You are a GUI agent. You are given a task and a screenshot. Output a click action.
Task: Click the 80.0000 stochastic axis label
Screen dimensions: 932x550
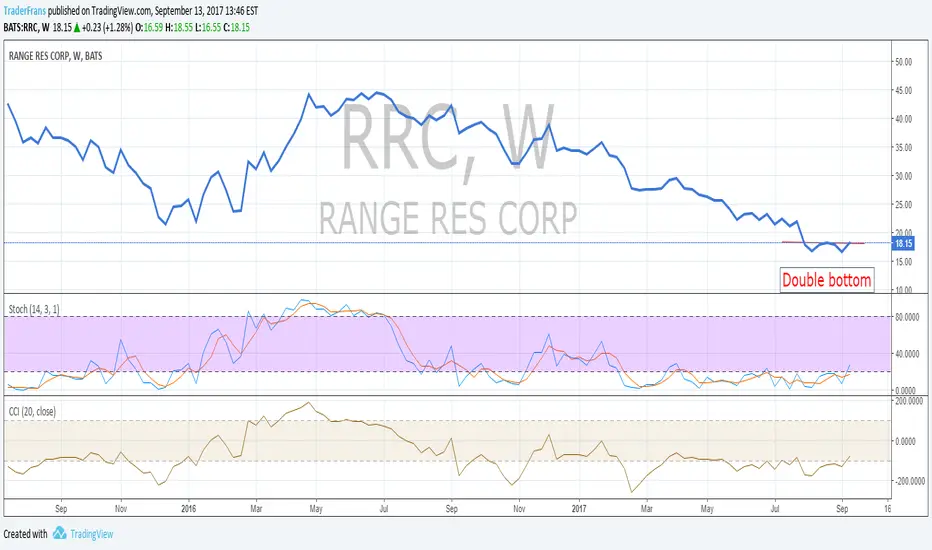[x=909, y=317]
